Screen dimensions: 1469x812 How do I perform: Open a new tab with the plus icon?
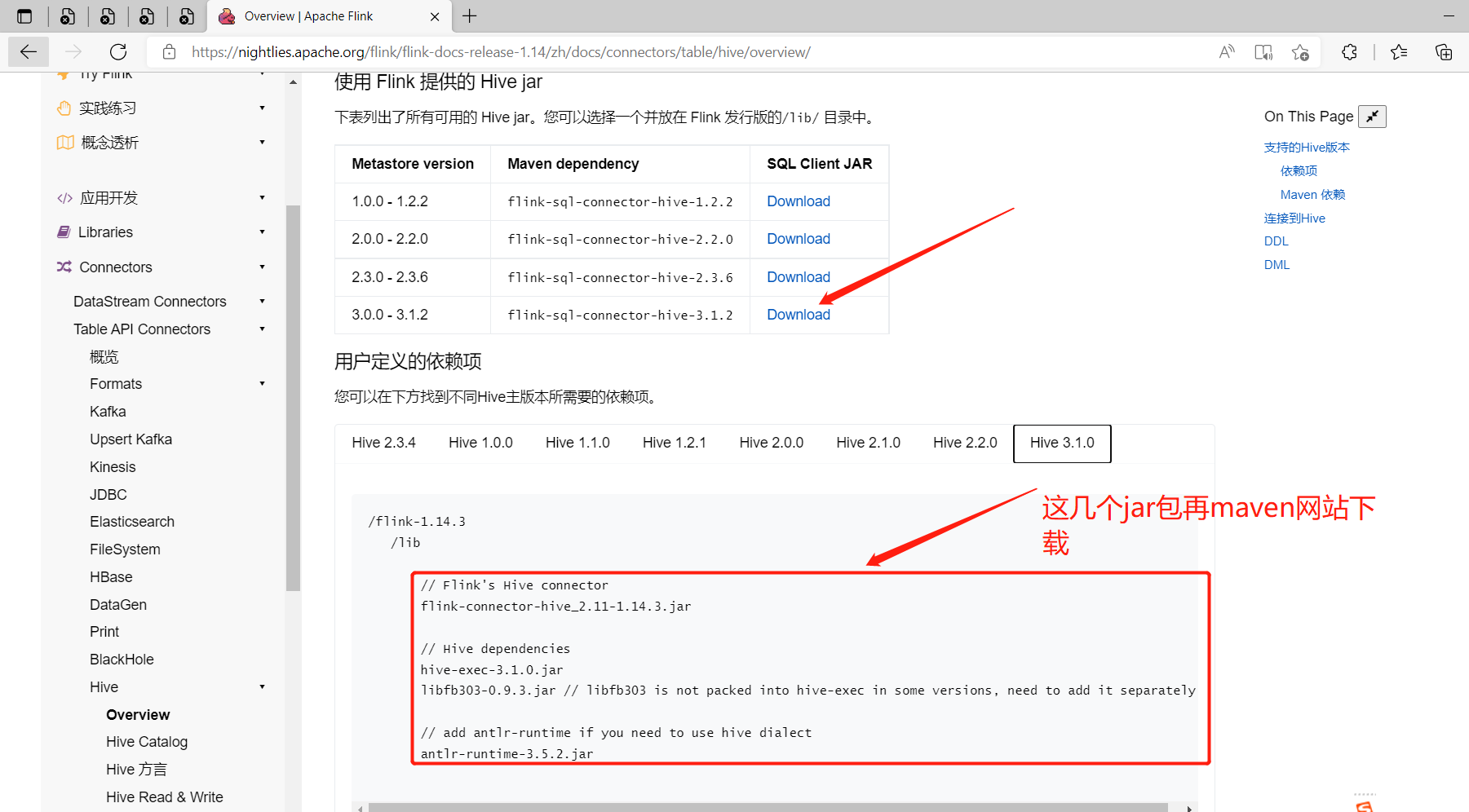[x=470, y=16]
